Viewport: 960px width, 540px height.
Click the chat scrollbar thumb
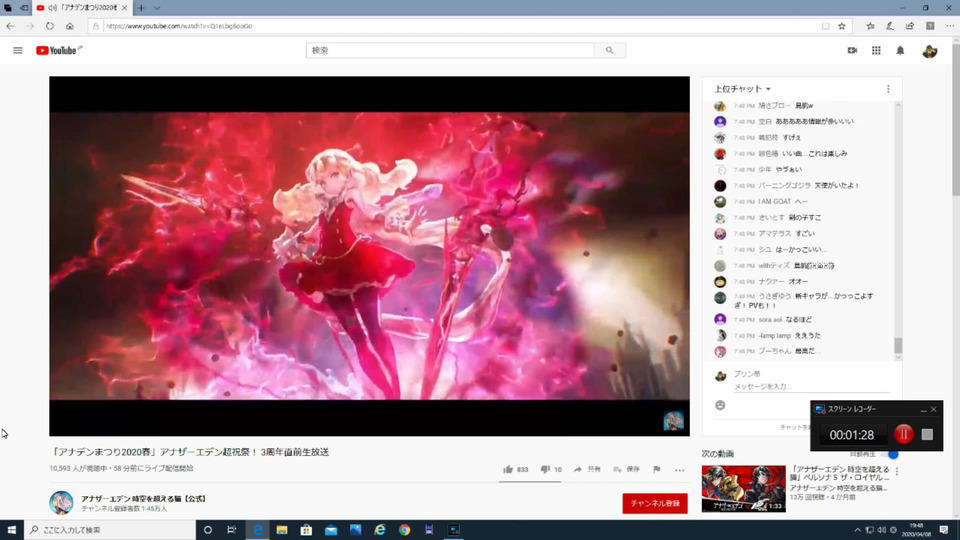pyautogui.click(x=898, y=345)
